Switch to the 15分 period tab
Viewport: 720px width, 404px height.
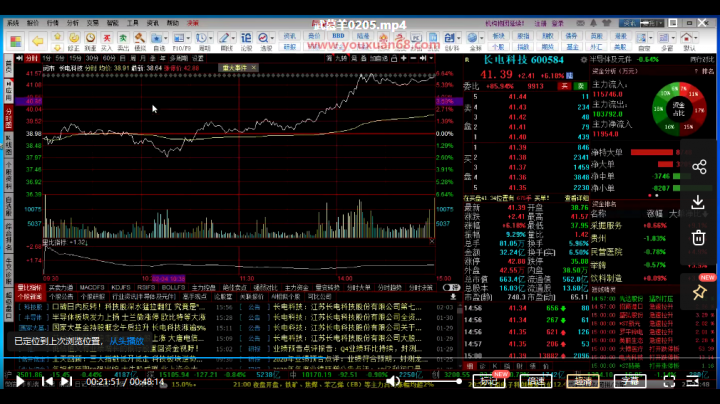(75, 58)
